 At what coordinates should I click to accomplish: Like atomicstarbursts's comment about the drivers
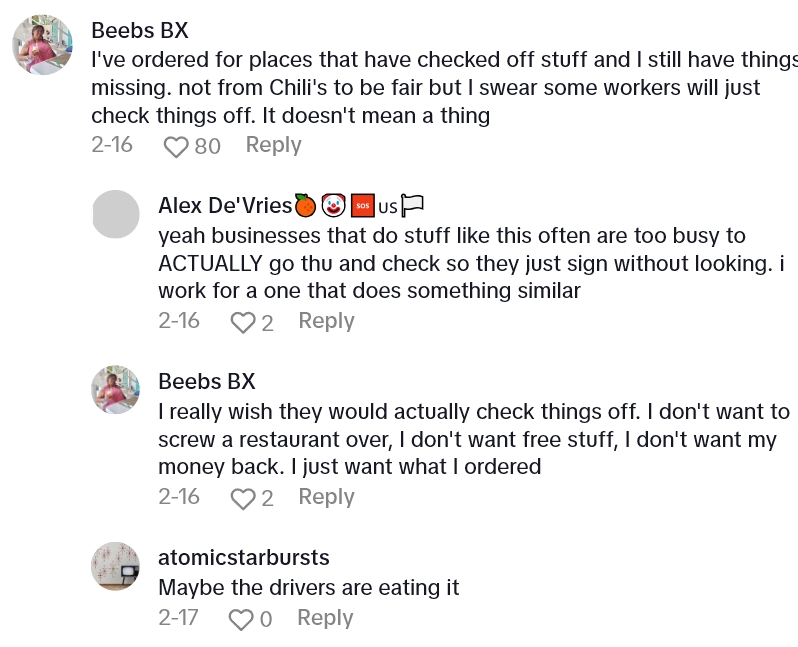pos(241,620)
